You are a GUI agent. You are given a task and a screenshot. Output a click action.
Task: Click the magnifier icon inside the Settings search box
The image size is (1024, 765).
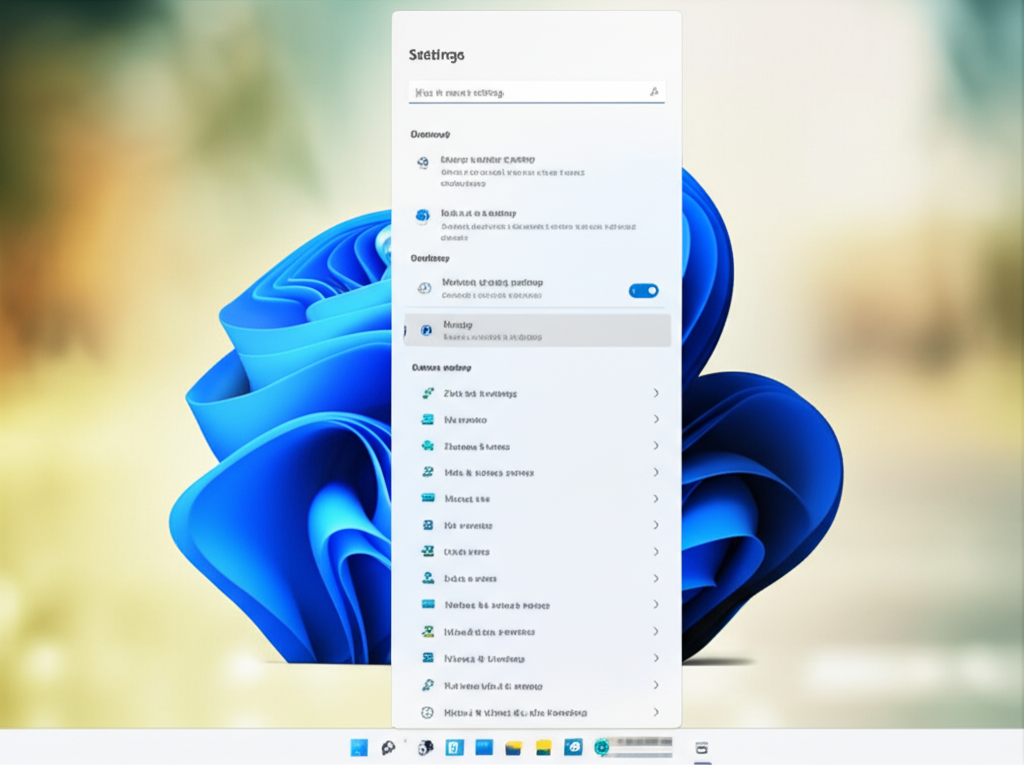[654, 92]
